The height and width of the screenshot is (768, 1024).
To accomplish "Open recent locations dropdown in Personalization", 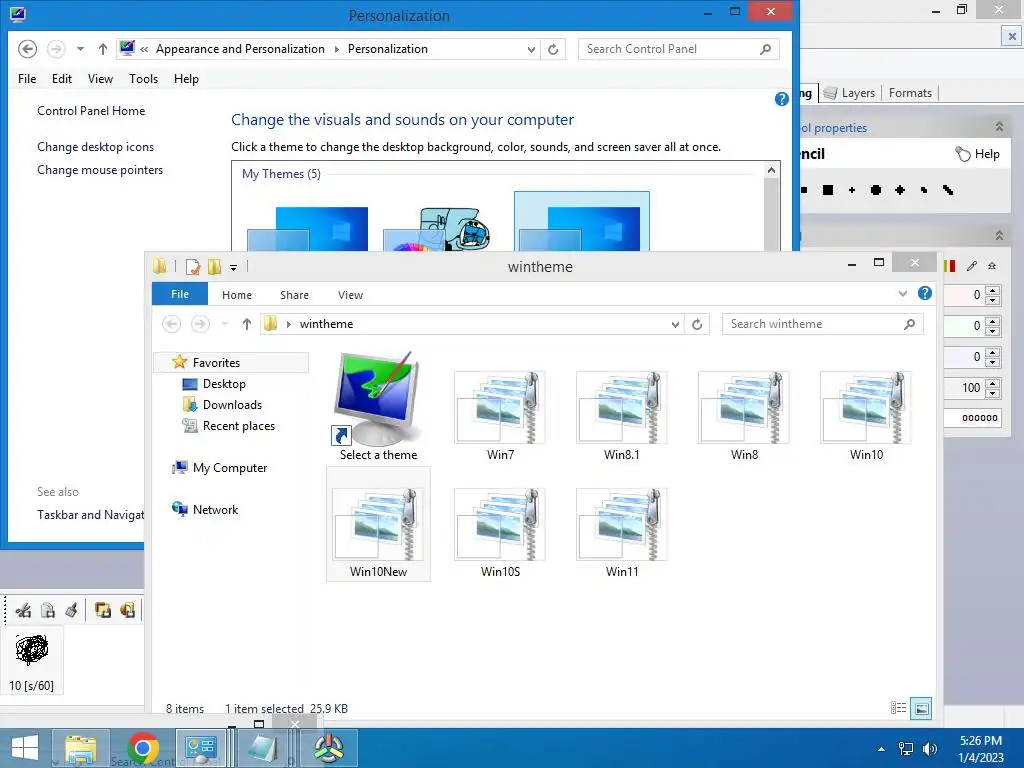I will tap(80, 49).
